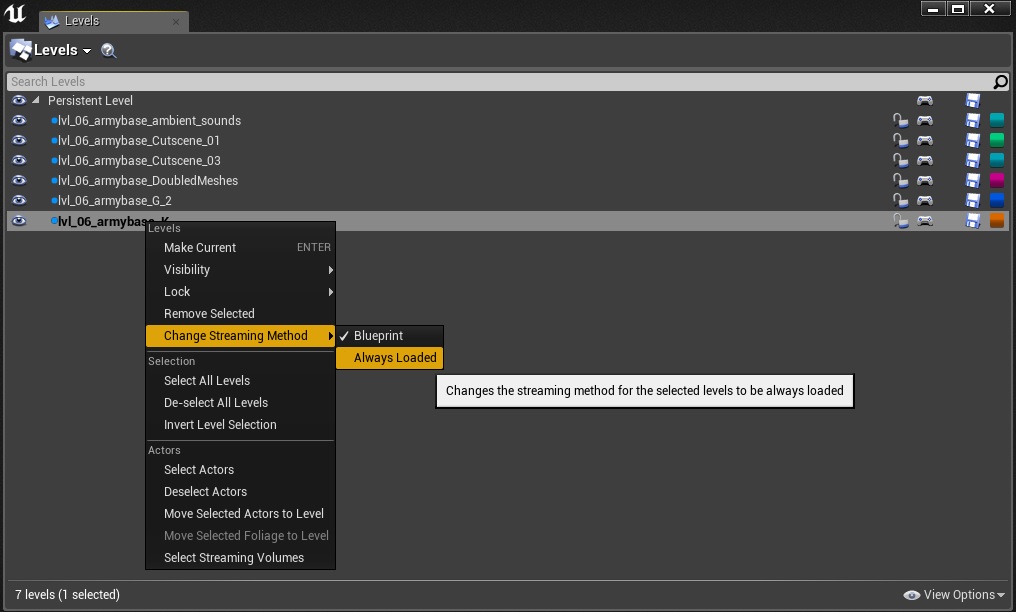Click the save icon for lvl_06_armybase_DoubledMeshes
This screenshot has height=612, width=1016.
972,181
